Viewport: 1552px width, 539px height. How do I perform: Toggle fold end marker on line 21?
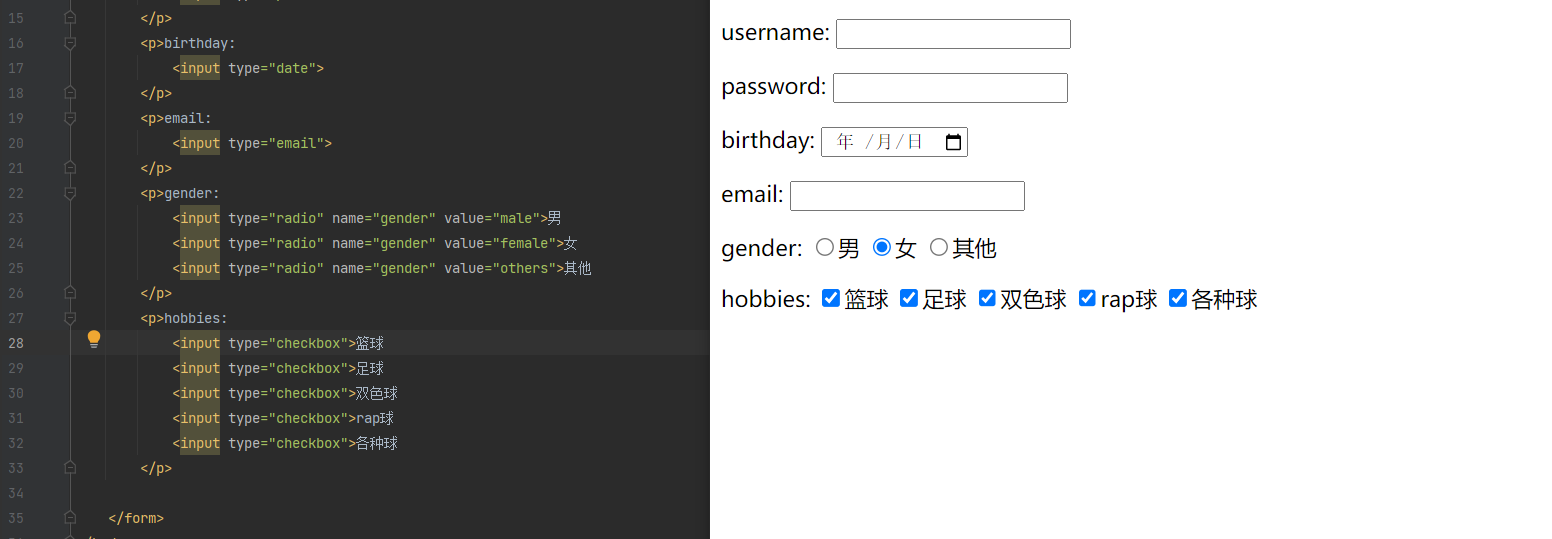pos(70,168)
